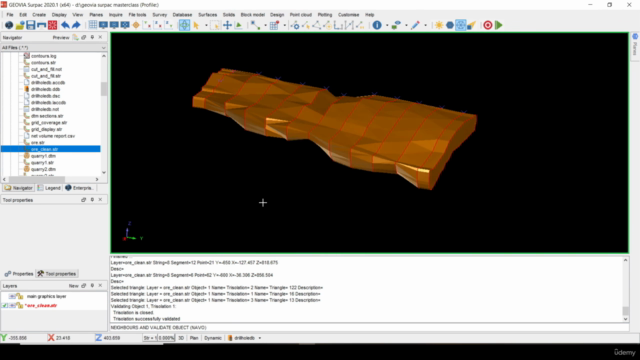Open the dropdown arrow beside snap line tool
This screenshot has height=360, width=640.
pyautogui.click(x=265, y=25)
